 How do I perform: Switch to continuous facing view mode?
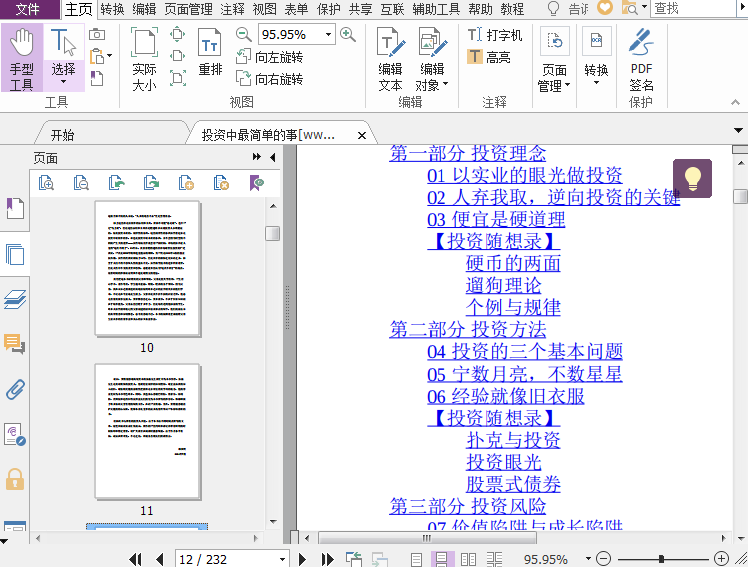click(494, 559)
